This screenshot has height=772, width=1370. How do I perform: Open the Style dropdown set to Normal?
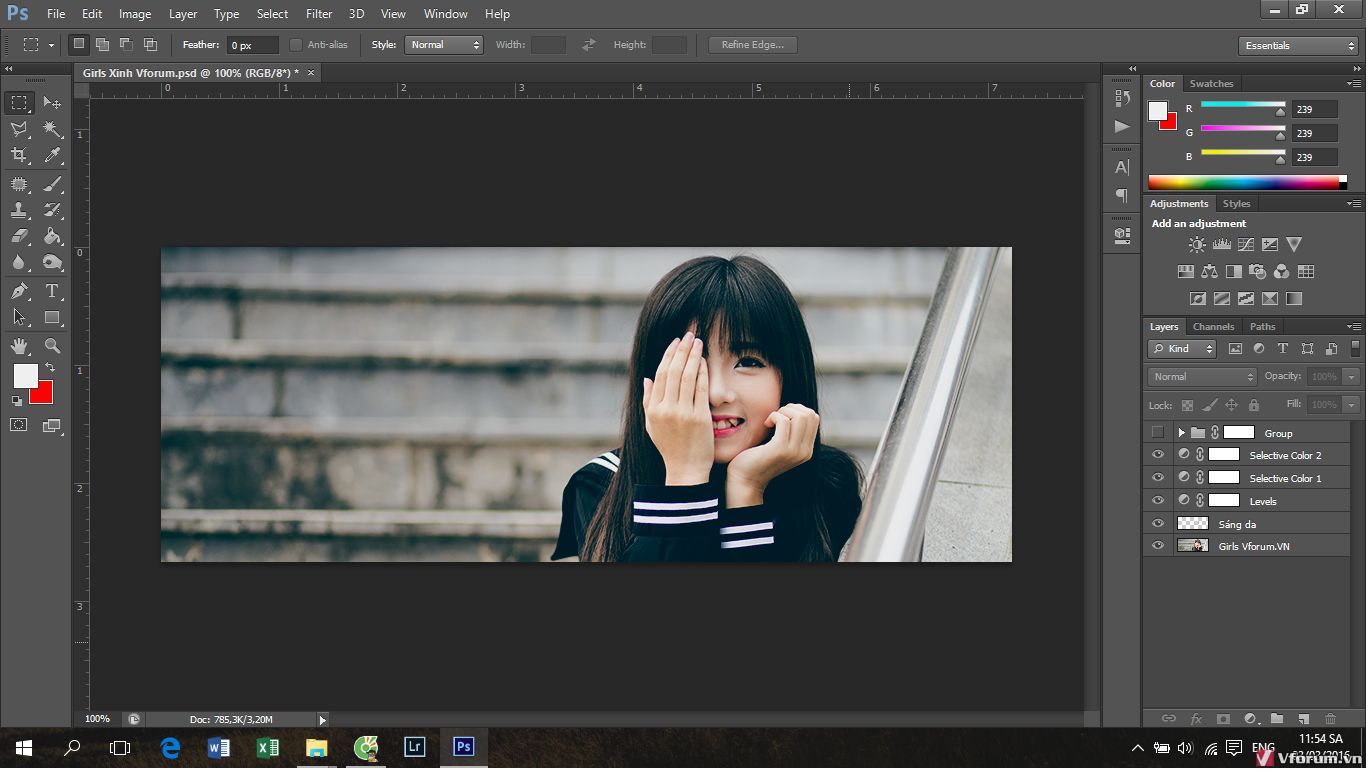(444, 45)
